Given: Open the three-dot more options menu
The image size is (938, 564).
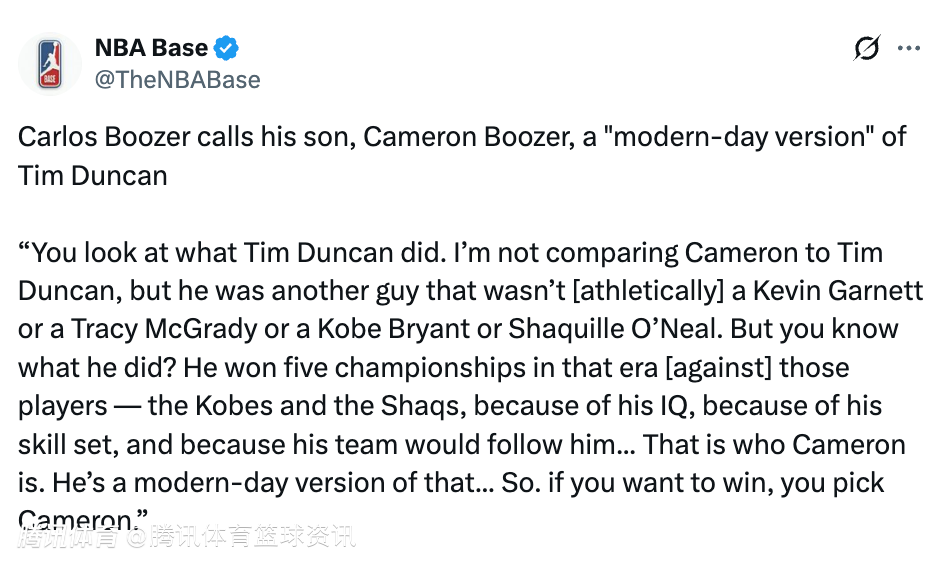Looking at the screenshot, I should [908, 48].
